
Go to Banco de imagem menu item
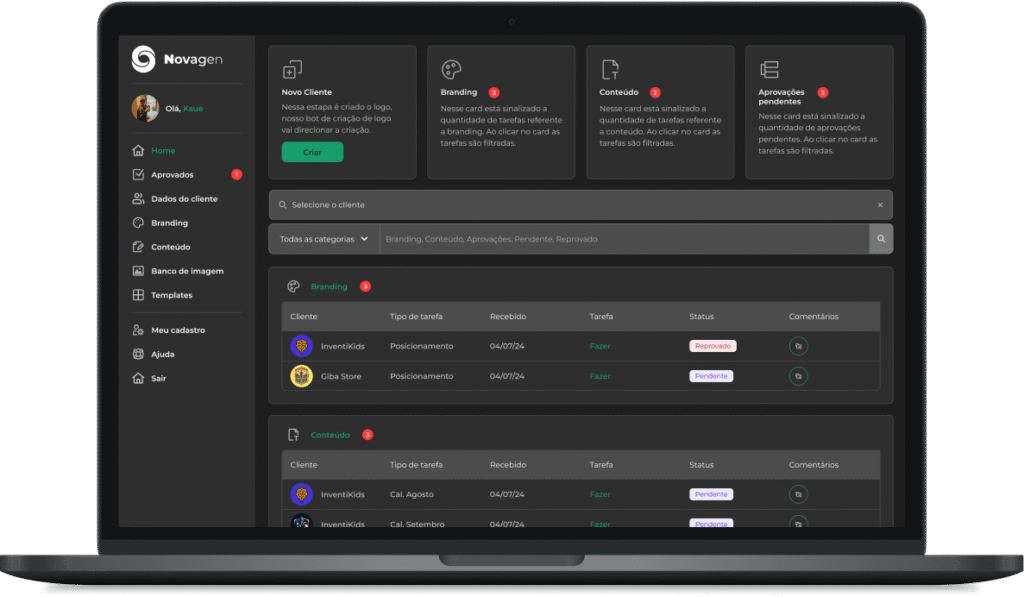click(187, 271)
